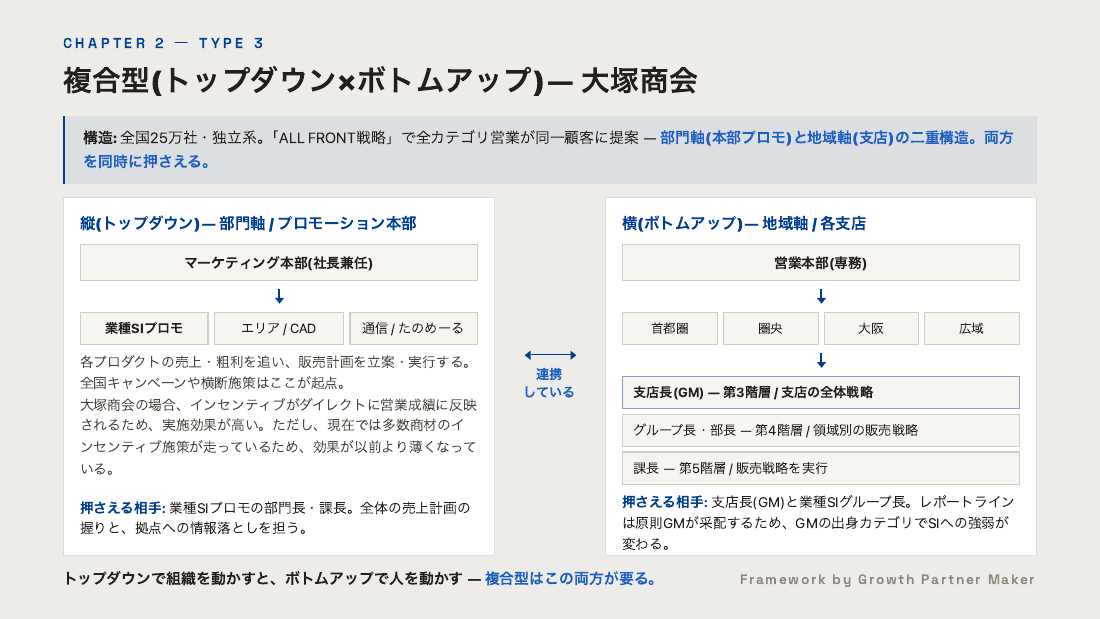Select the 業種SIプロモ box
Image resolution: width=1100 pixels, height=619 pixels.
click(144, 328)
